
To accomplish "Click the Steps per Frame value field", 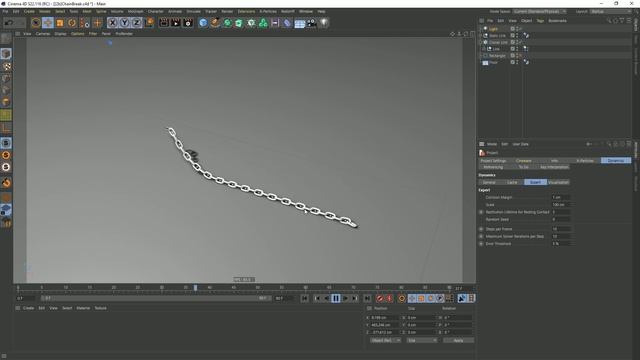I will tap(561, 229).
